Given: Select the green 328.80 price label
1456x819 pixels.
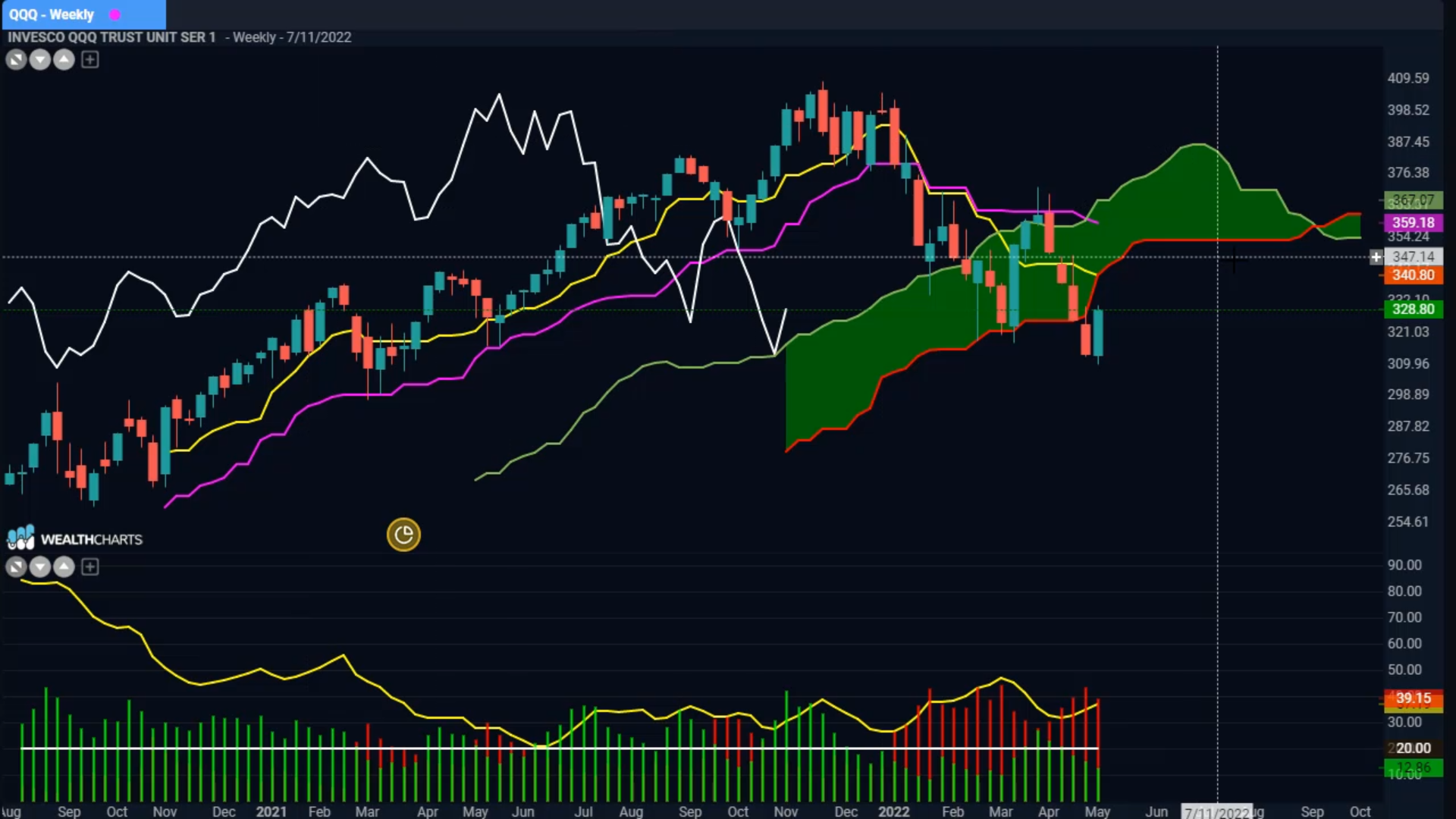Looking at the screenshot, I should (x=1414, y=309).
